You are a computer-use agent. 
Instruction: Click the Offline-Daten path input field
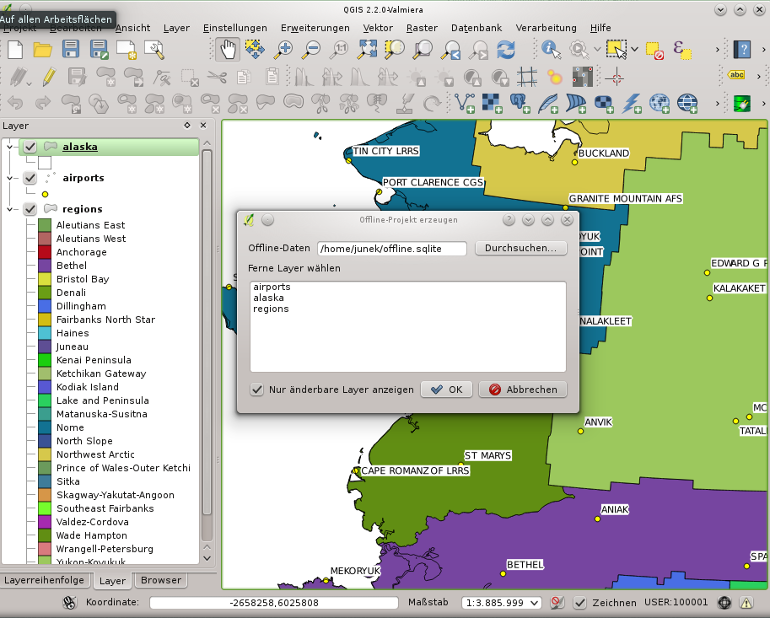391,249
